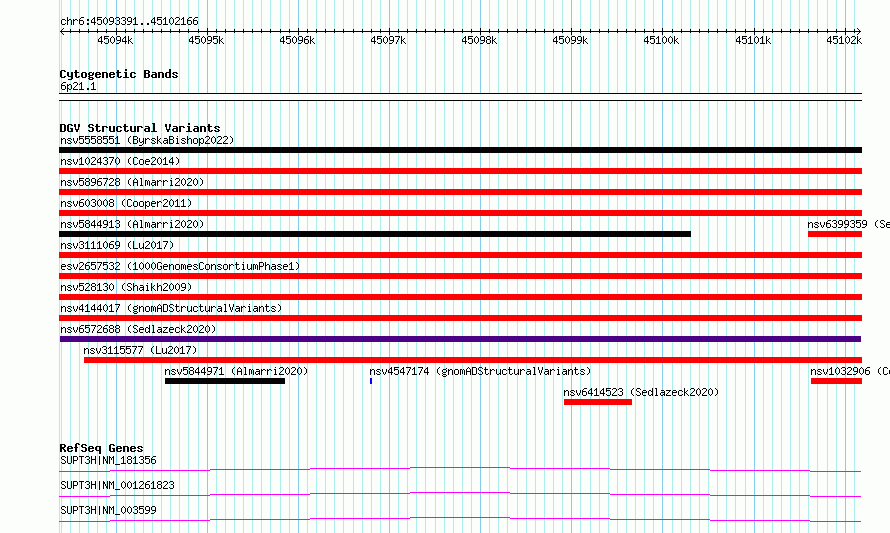890x533 pixels.
Task: Click the 45099k ruler position
Action: point(570,40)
